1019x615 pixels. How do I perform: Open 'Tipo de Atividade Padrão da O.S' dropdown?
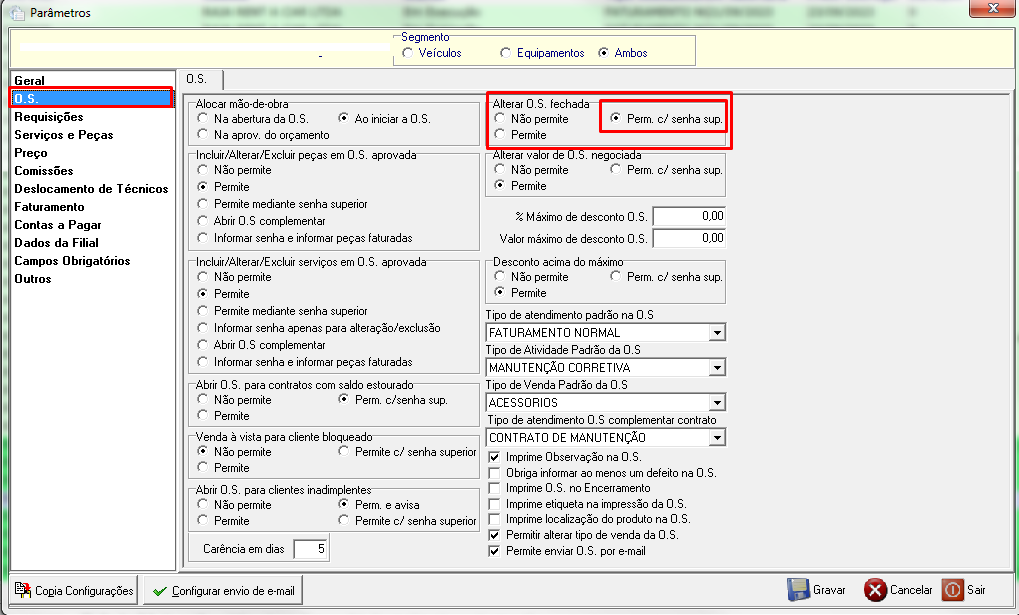(717, 368)
